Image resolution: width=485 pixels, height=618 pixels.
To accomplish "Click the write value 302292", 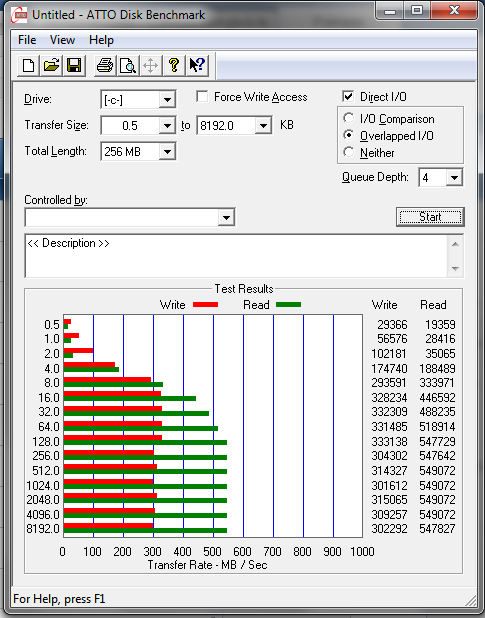I will coord(389,529).
